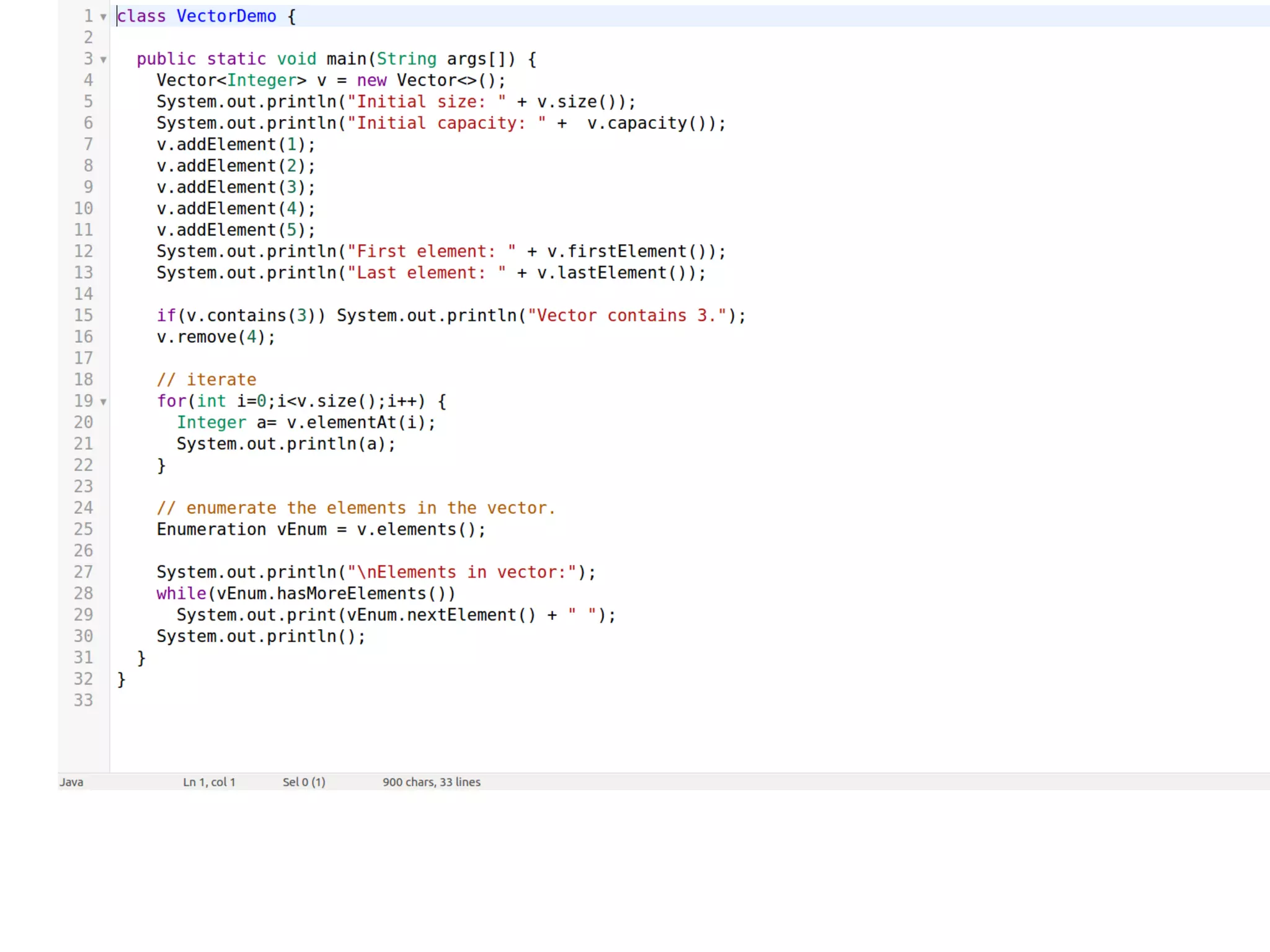Click the "Initial capacity: " string
1270x952 pixels.
pos(446,123)
